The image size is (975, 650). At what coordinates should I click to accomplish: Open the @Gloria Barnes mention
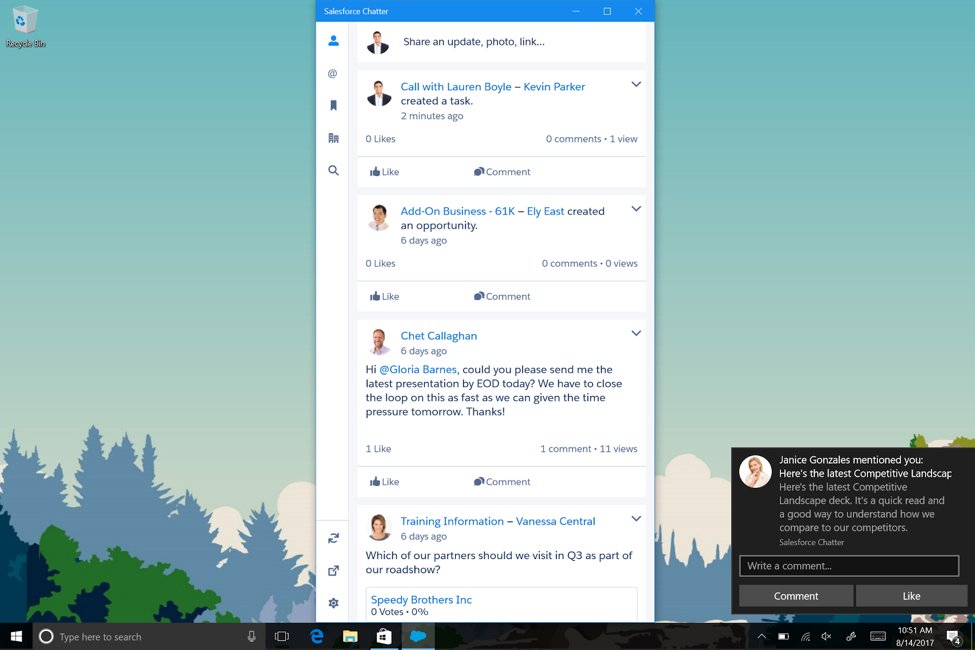pyautogui.click(x=418, y=369)
